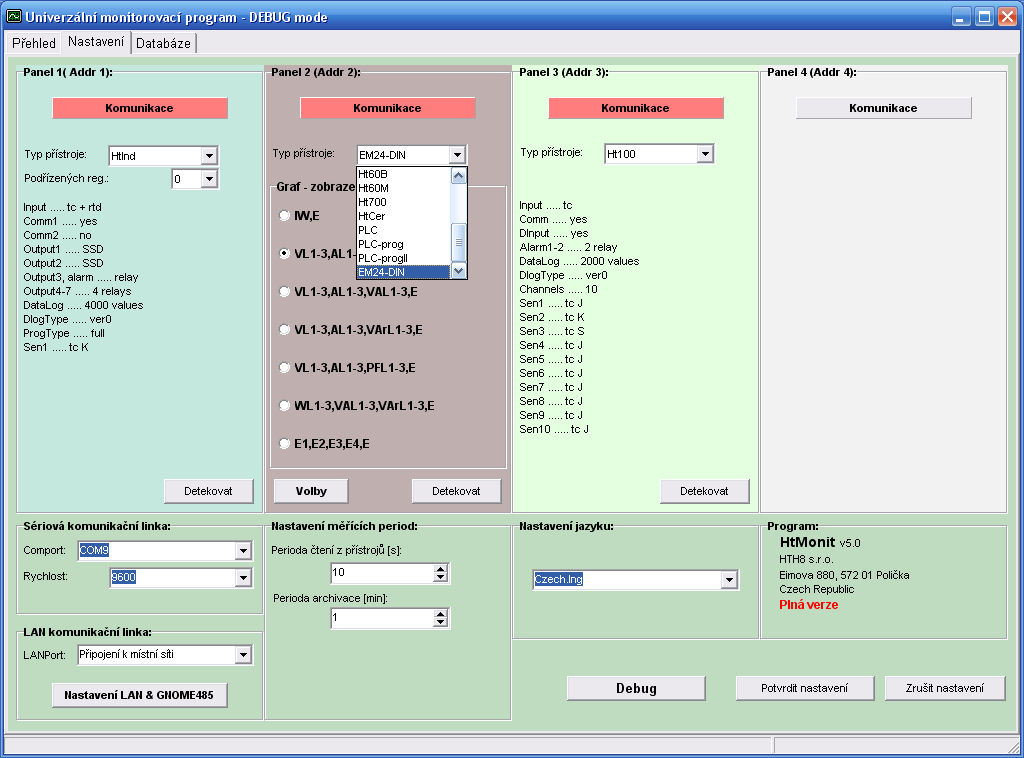Screen dimensions: 1024x758
Task: Click the device list scroll down arrow
Action: 459,271
